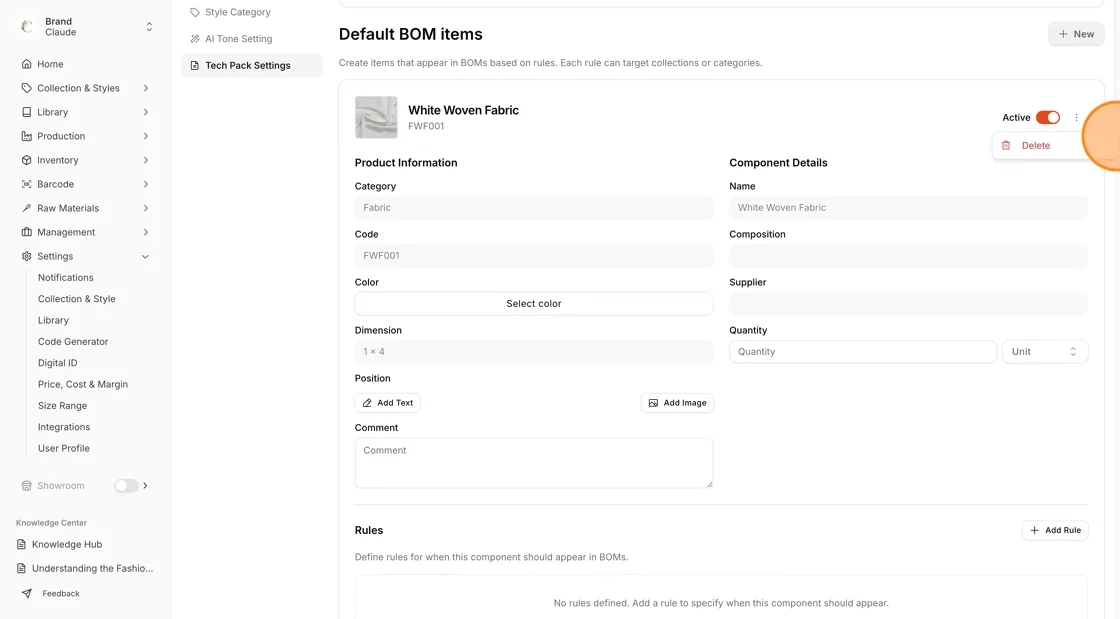Viewport: 1120px width, 619px height.
Task: Click the Understanding the Fashion document icon
Action: point(21,568)
